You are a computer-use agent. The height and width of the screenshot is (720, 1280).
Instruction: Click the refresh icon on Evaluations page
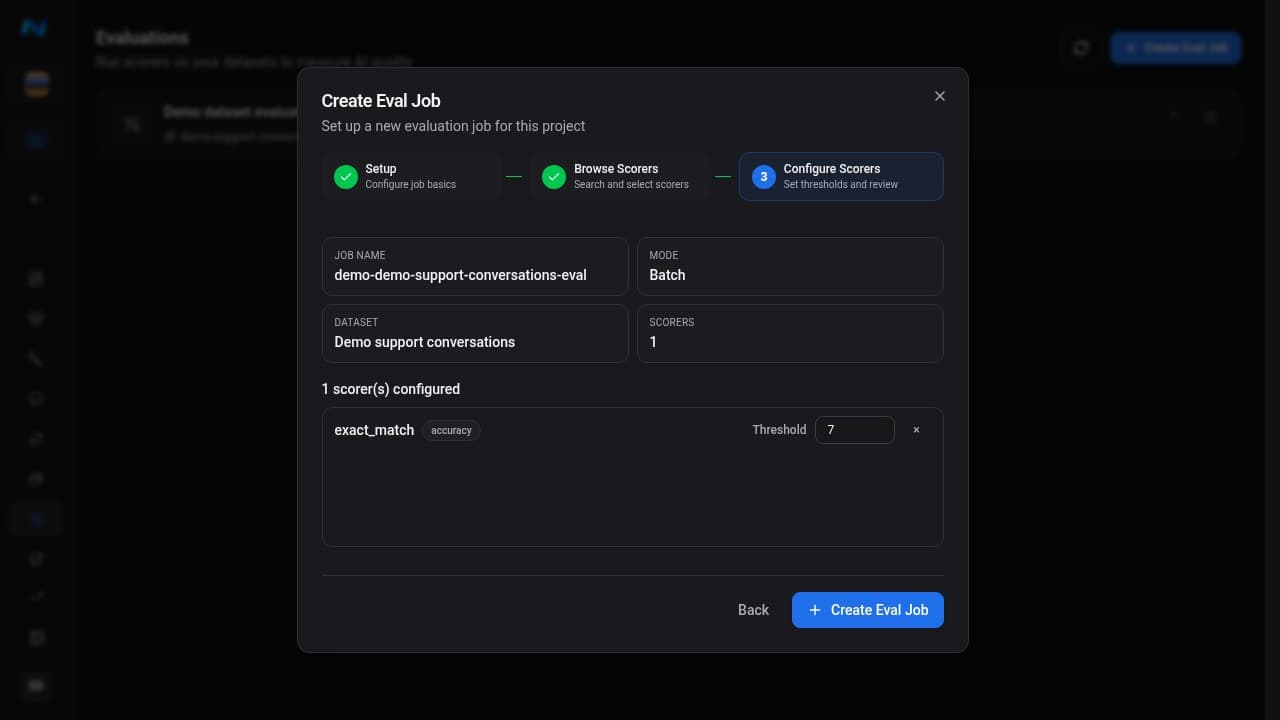(1080, 48)
